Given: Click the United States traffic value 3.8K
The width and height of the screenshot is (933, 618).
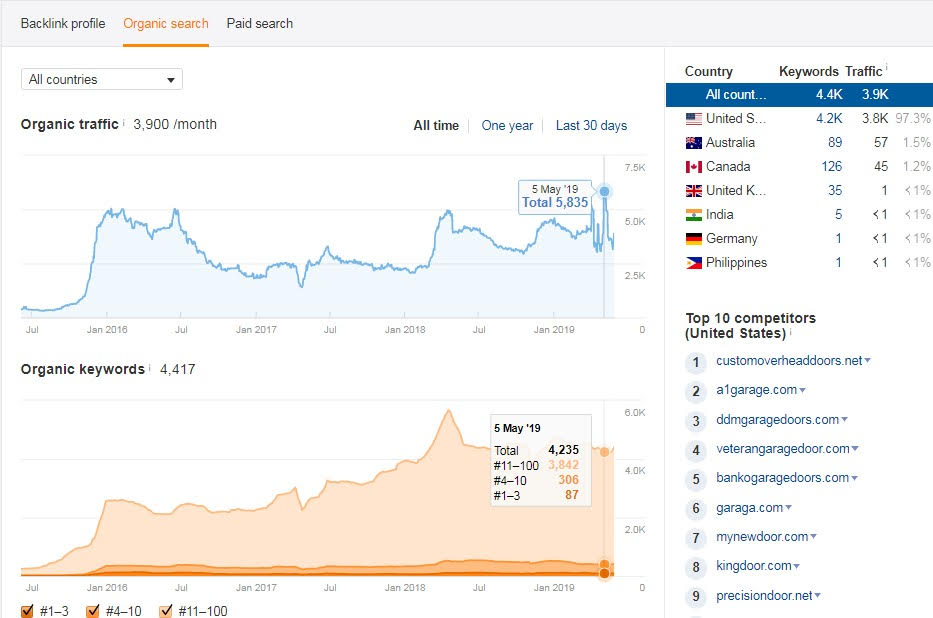Looking at the screenshot, I should 875,118.
